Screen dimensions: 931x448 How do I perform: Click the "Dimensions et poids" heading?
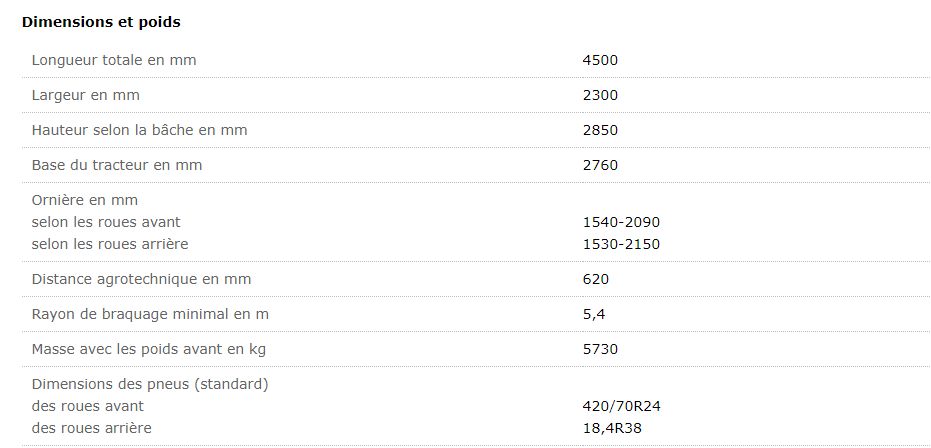(87, 21)
